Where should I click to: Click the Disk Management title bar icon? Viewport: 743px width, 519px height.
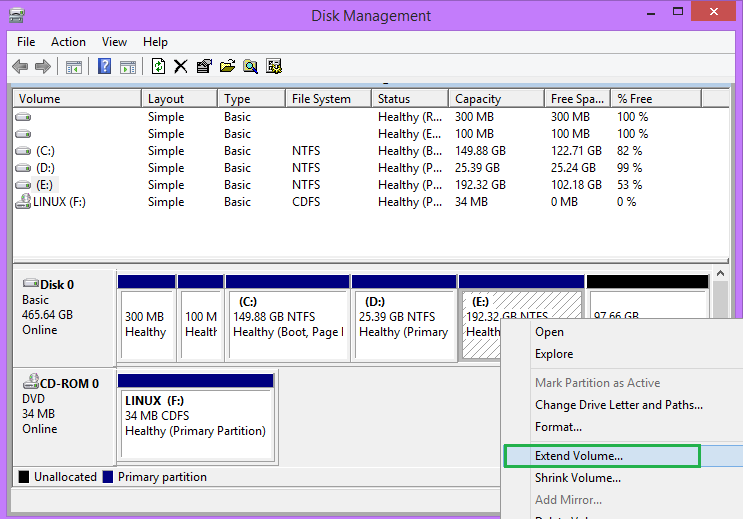tap(17, 15)
